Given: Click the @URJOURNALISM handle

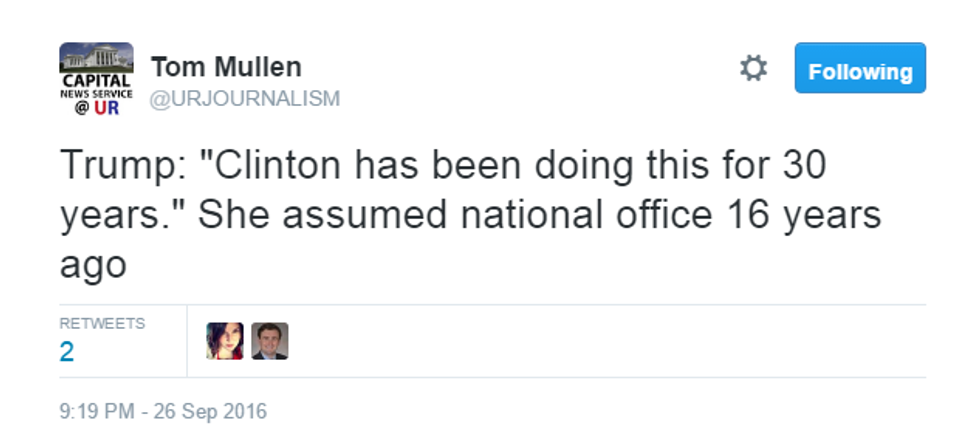Looking at the screenshot, I should 245,98.
